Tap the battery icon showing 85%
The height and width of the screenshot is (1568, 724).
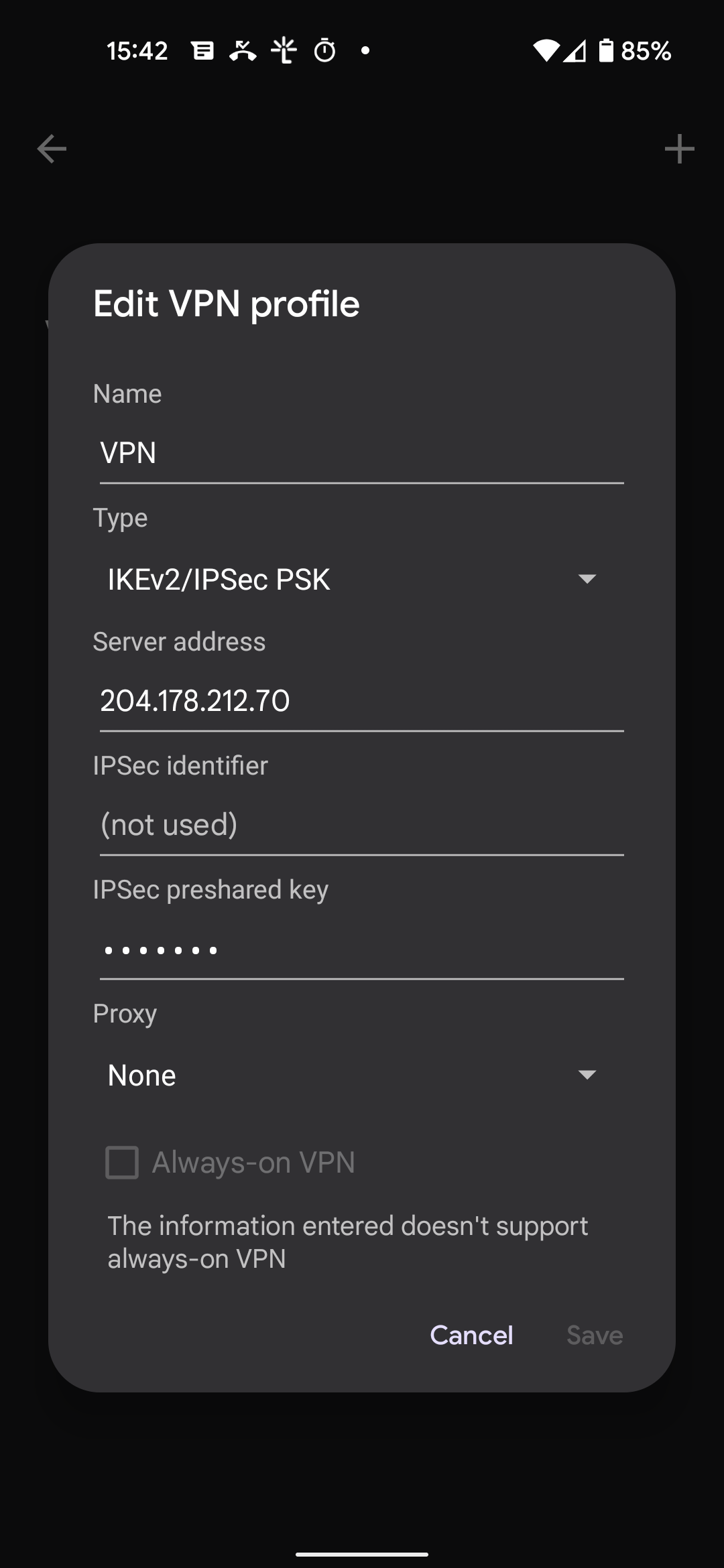coord(605,51)
